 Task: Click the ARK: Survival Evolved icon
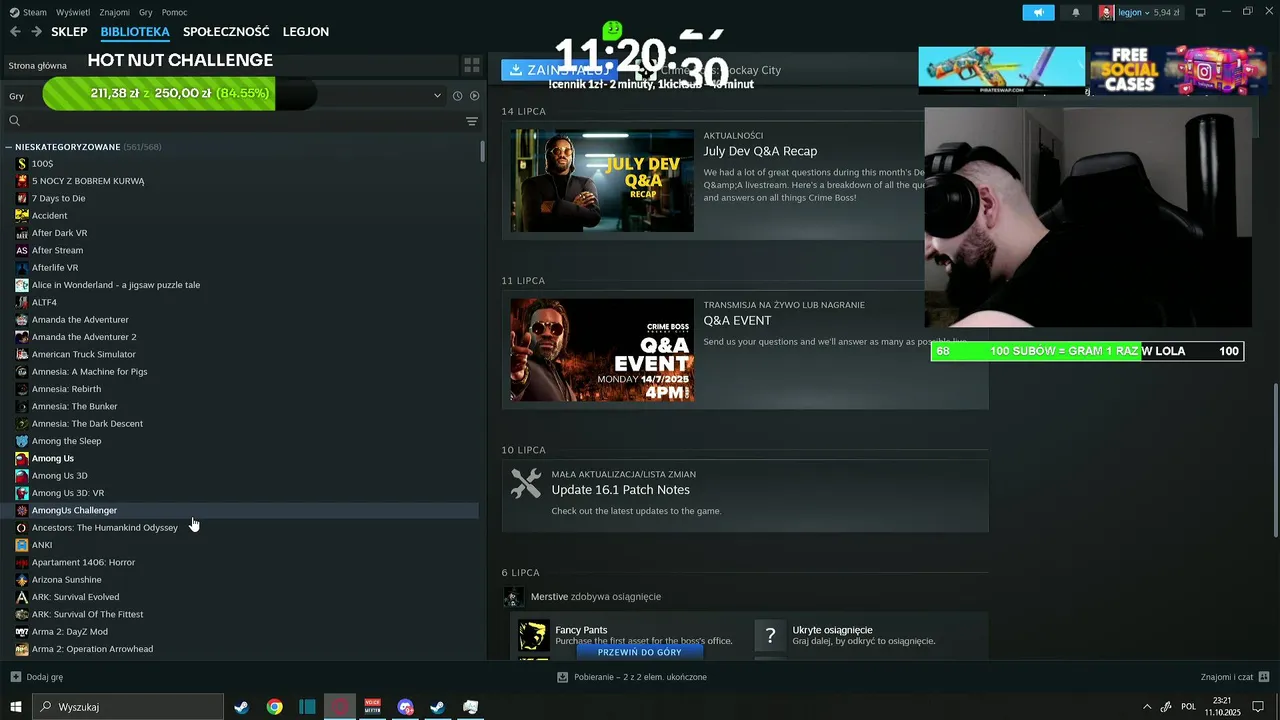(x=22, y=597)
